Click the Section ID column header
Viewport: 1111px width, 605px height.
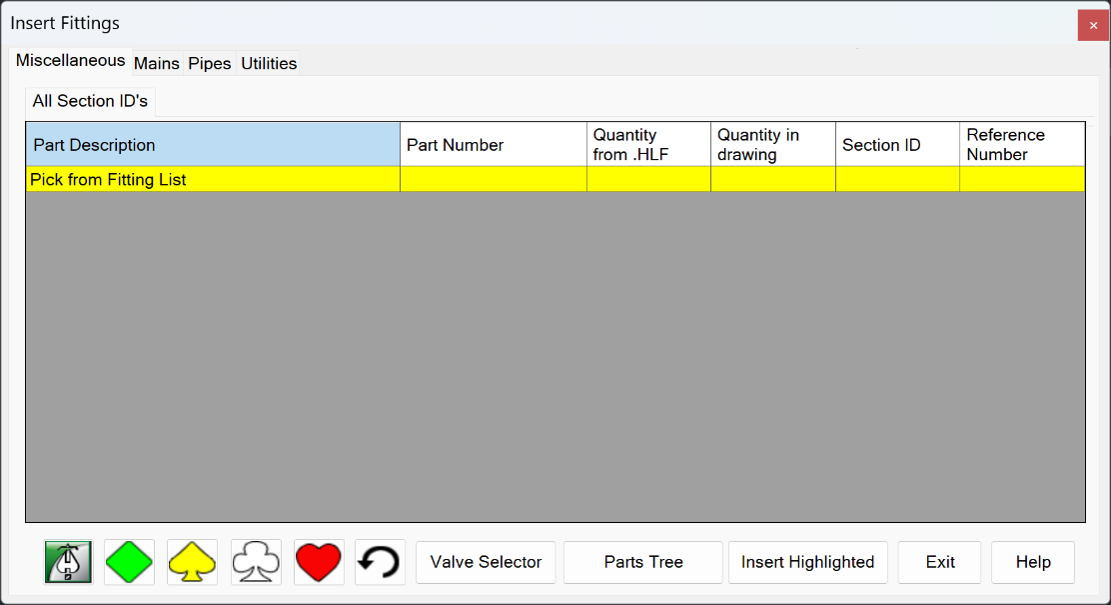click(x=897, y=145)
